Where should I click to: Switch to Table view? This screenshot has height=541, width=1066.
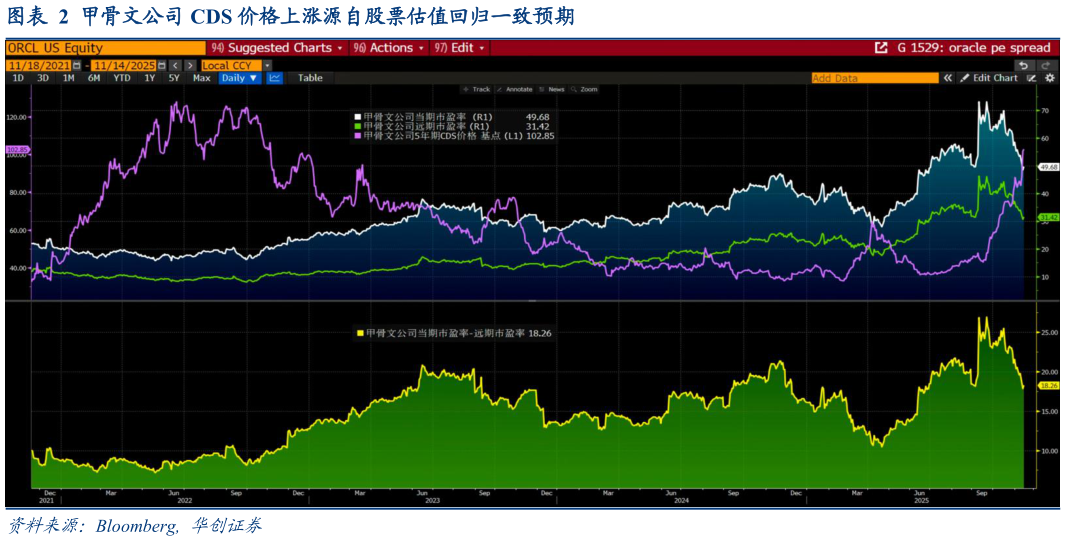[x=310, y=77]
